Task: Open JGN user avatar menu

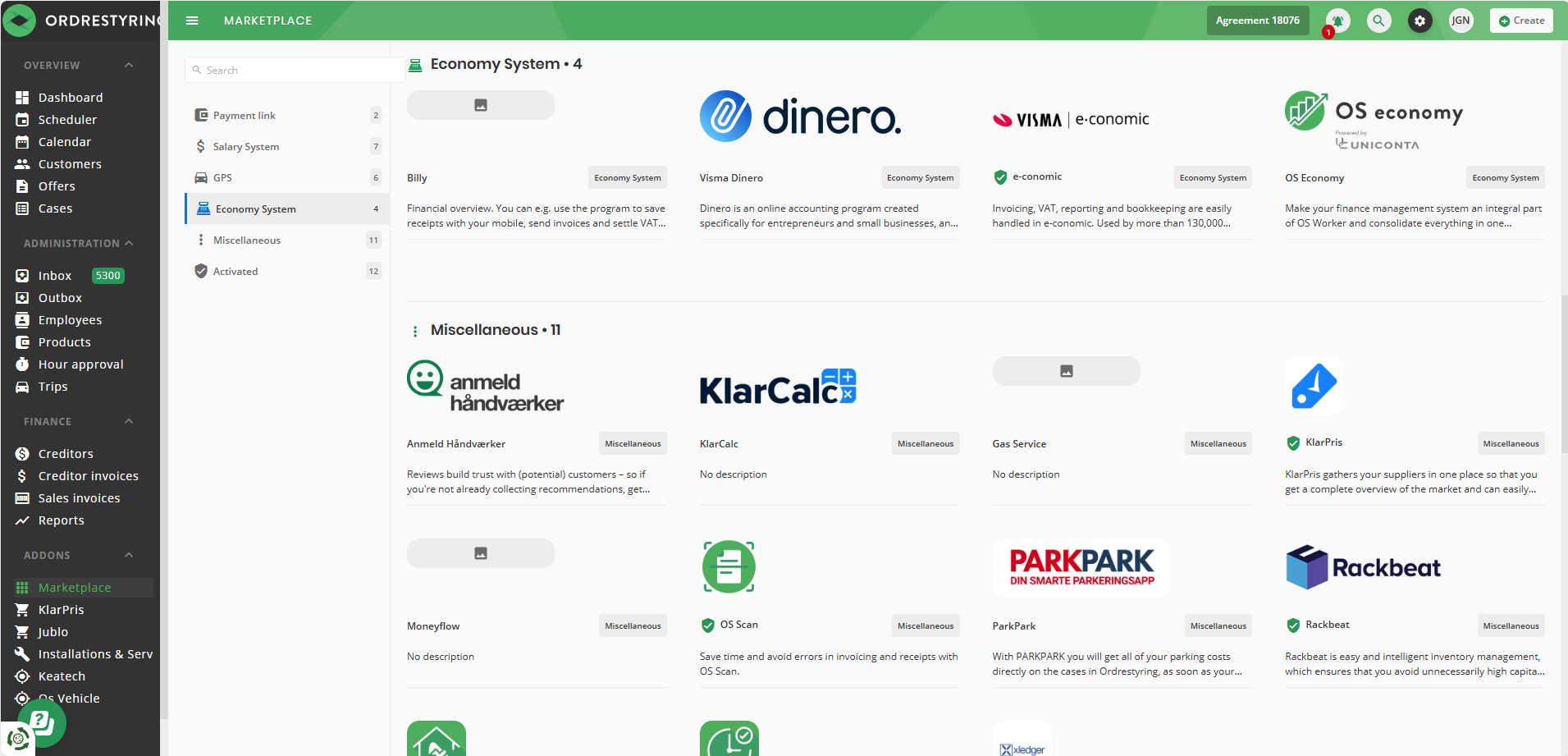Action: coord(1461,21)
